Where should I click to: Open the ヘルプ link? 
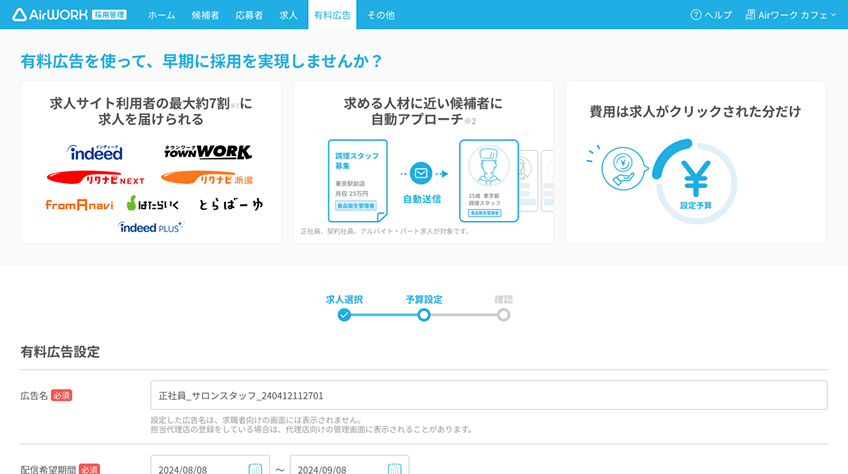718,15
